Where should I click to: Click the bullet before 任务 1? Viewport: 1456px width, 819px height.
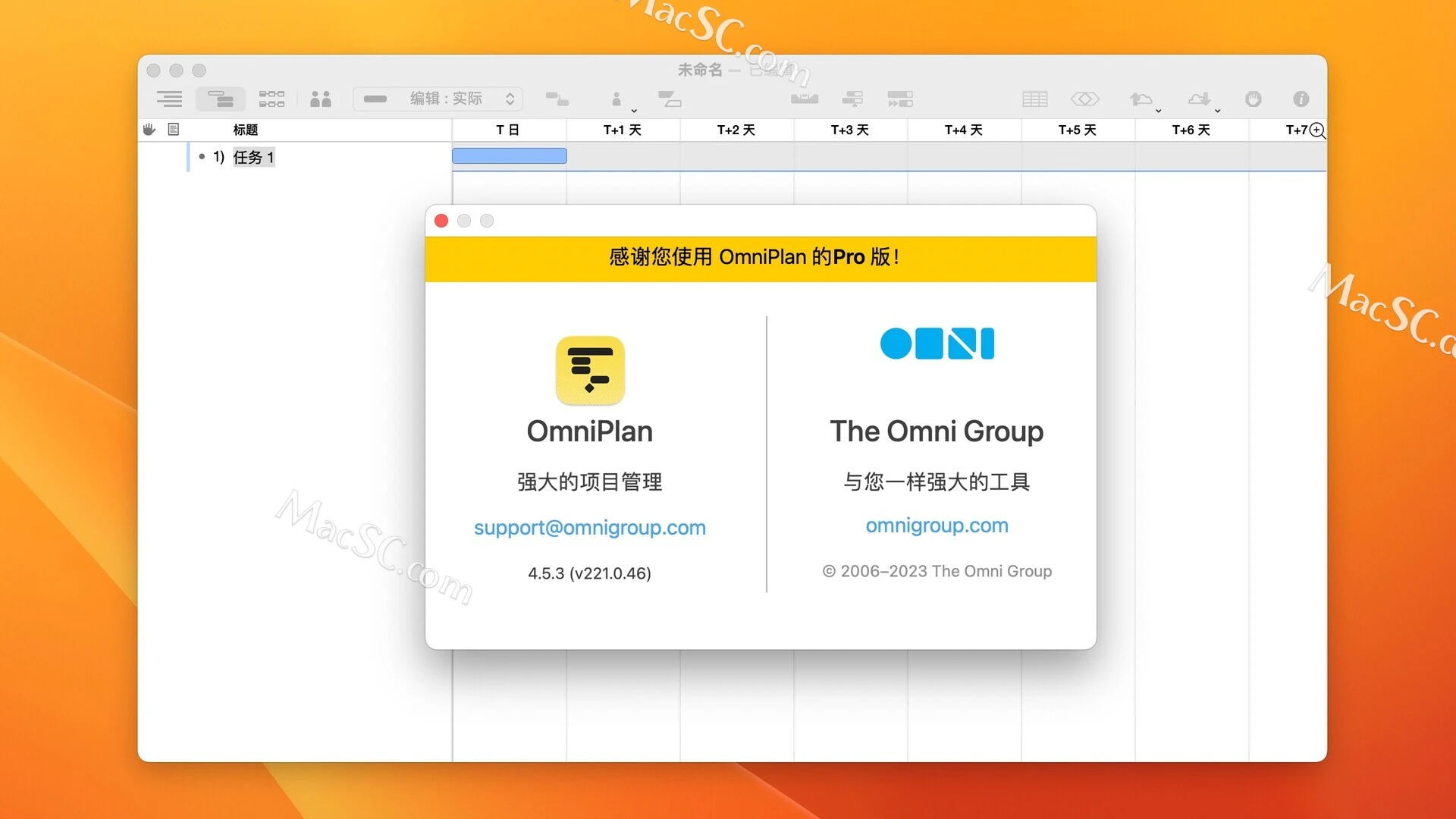202,156
